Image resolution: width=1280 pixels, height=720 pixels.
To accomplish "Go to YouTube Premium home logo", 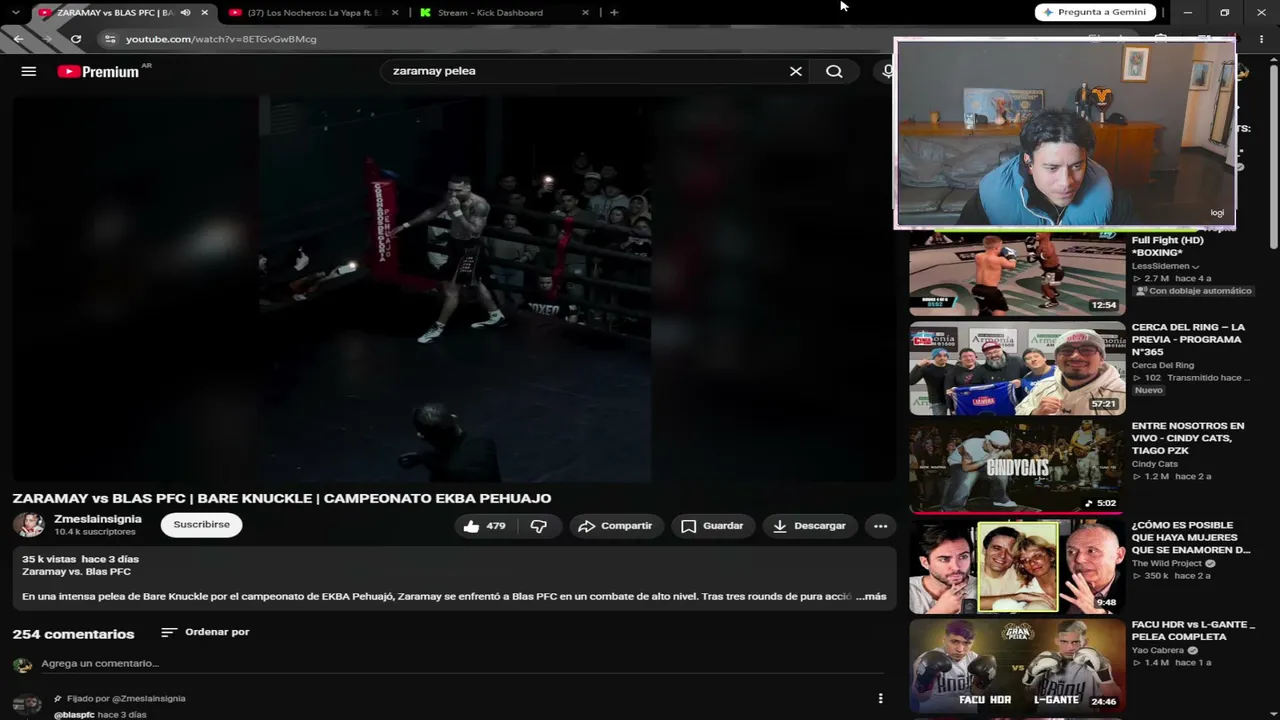I will coord(98,71).
